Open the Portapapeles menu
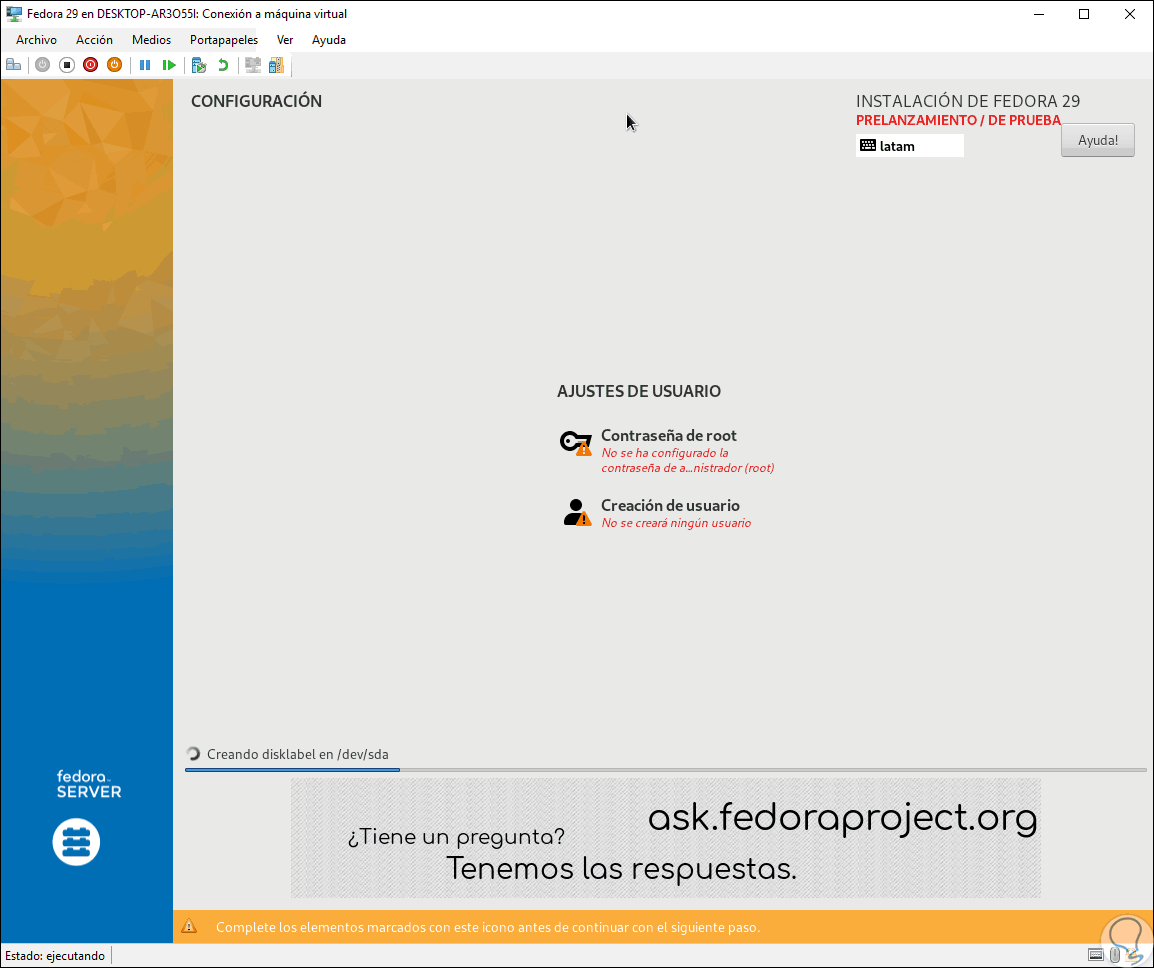This screenshot has width=1154, height=968. tap(224, 40)
